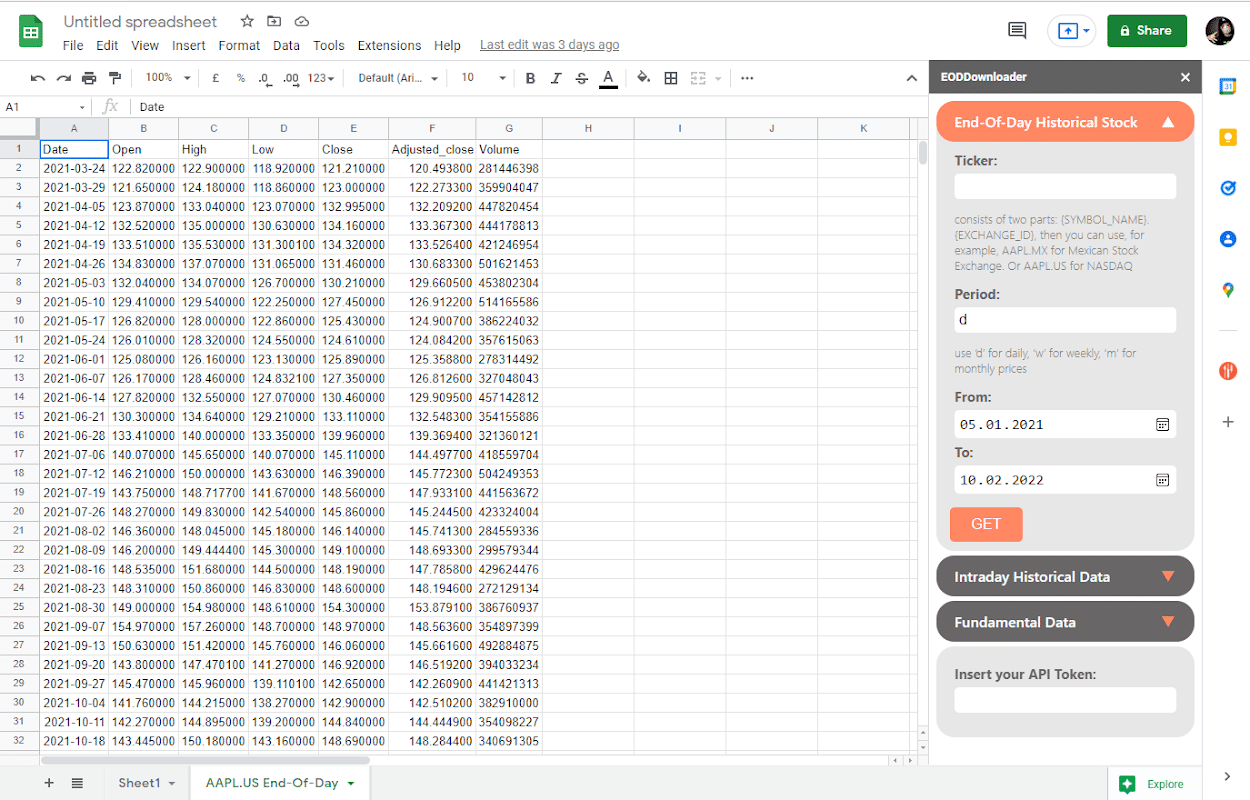Open the number format 123 dropdown

coord(321,78)
